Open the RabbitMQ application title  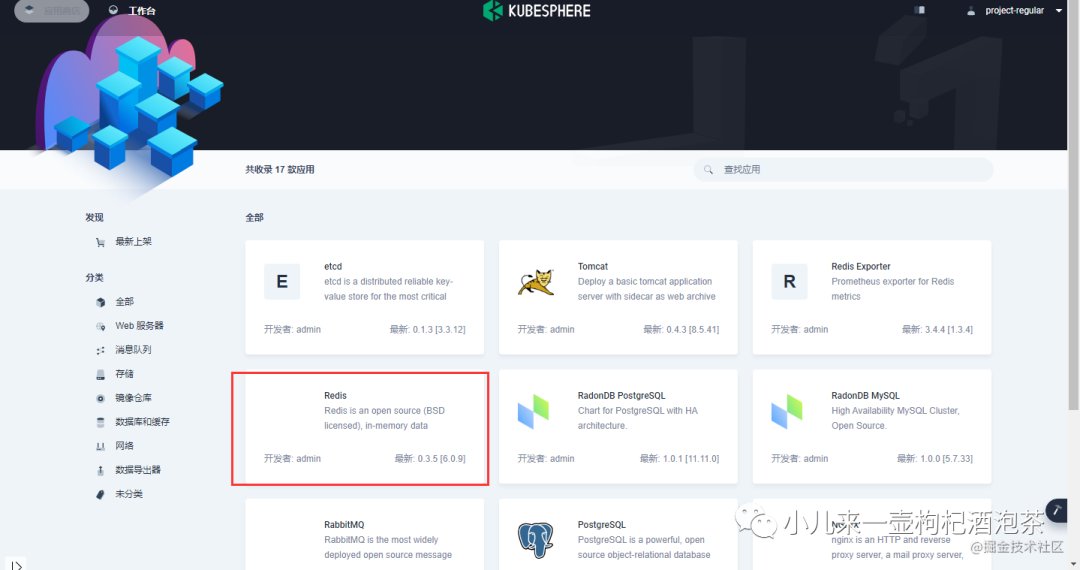point(344,525)
